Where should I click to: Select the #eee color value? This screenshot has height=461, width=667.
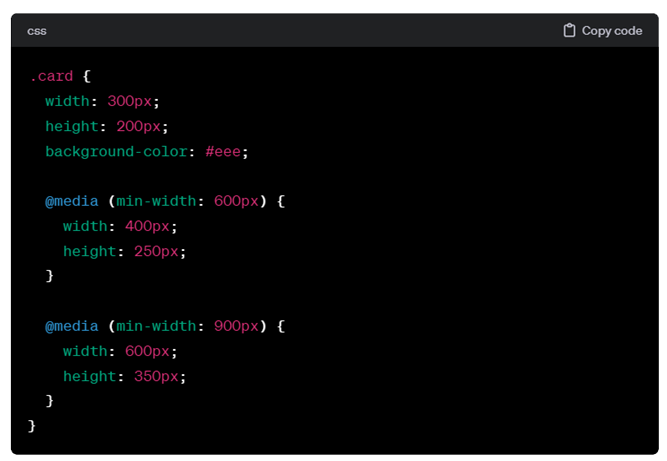(x=226, y=151)
